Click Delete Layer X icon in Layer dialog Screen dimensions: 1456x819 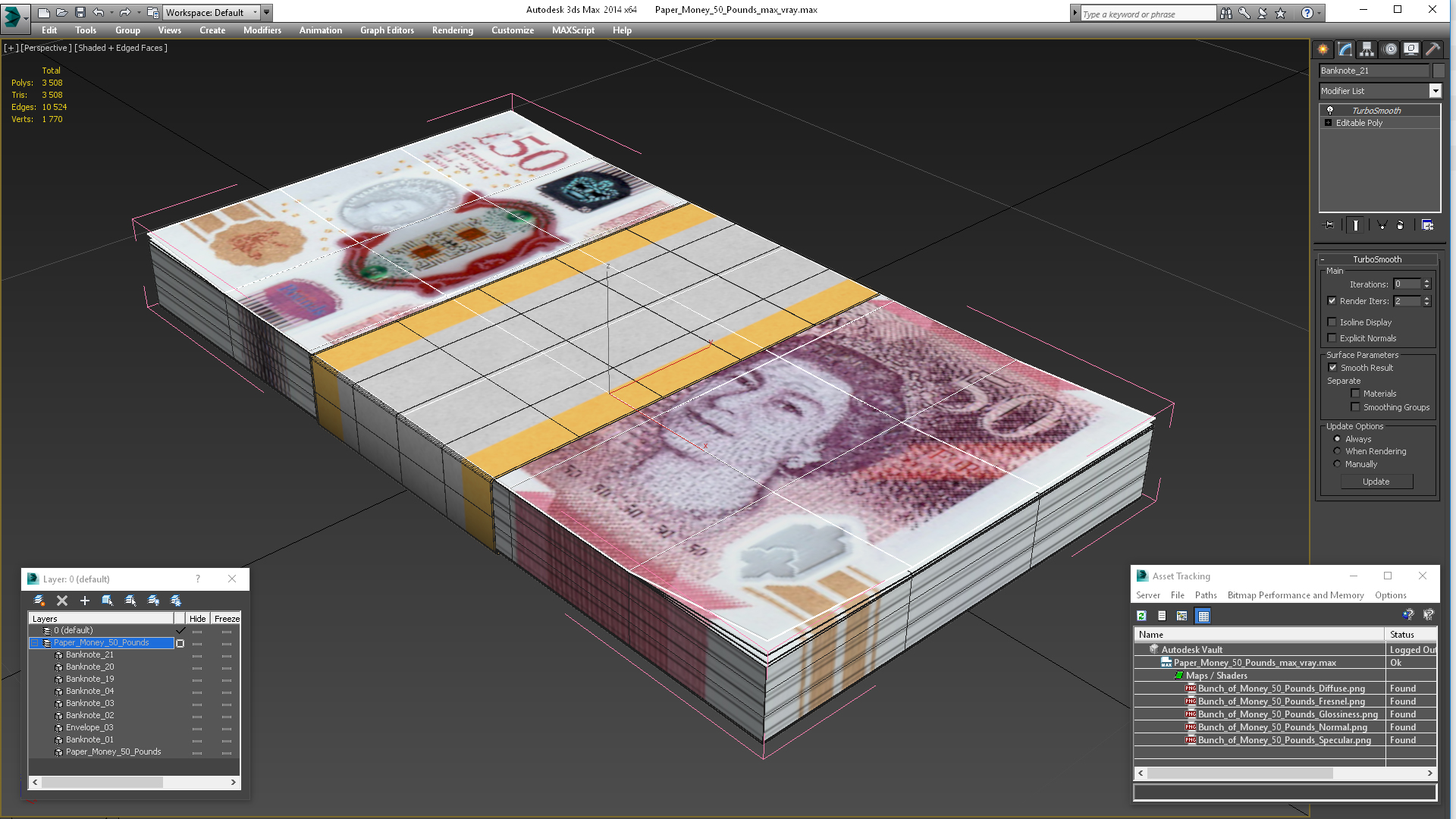pyautogui.click(x=62, y=601)
